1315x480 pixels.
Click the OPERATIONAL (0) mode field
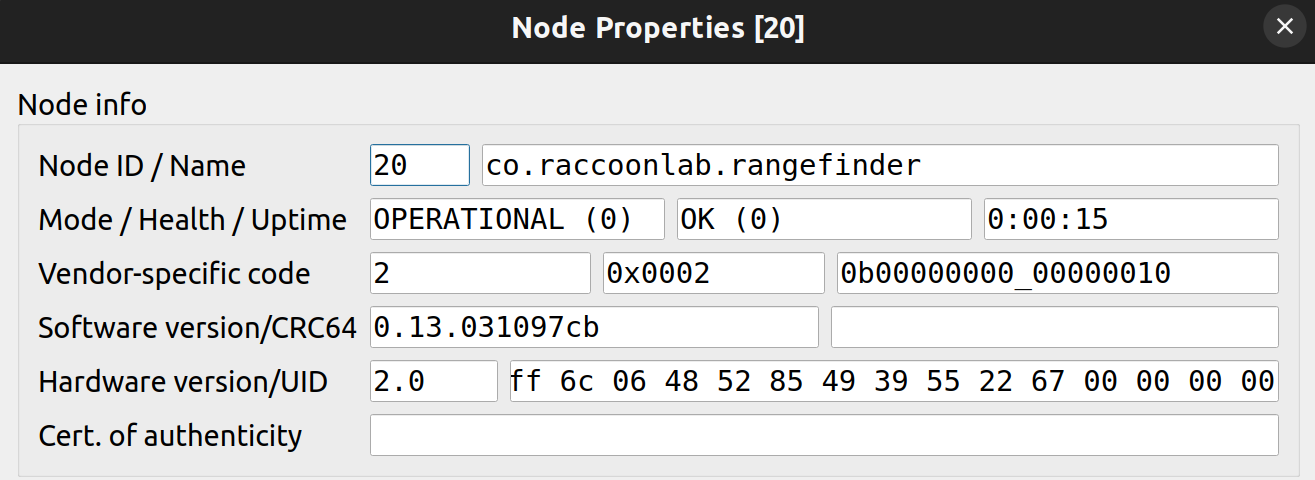point(517,219)
